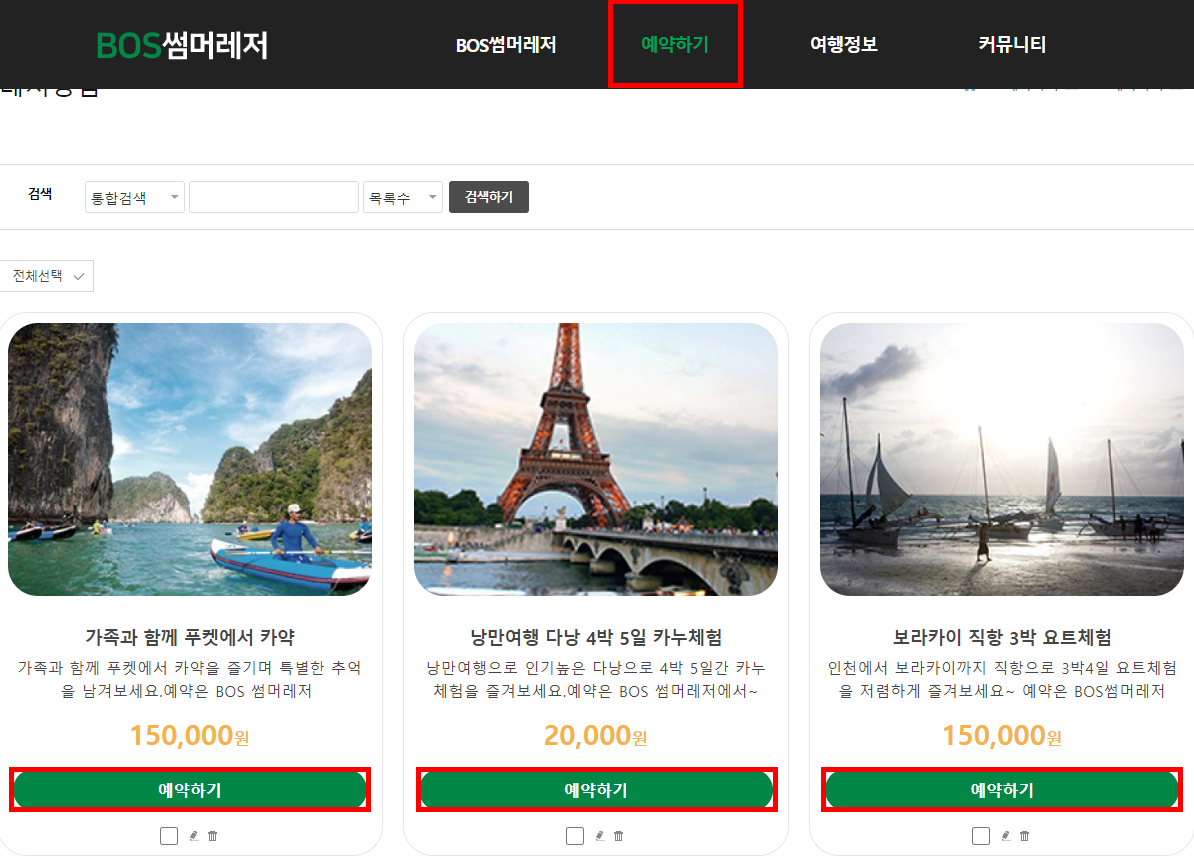This screenshot has height=856, width=1194.
Task: Expand the 전체선택 dropdown
Action: pyautogui.click(x=46, y=277)
